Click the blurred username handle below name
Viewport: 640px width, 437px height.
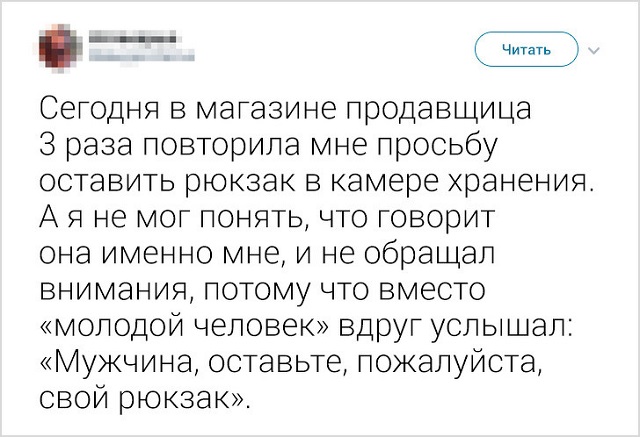(126, 58)
